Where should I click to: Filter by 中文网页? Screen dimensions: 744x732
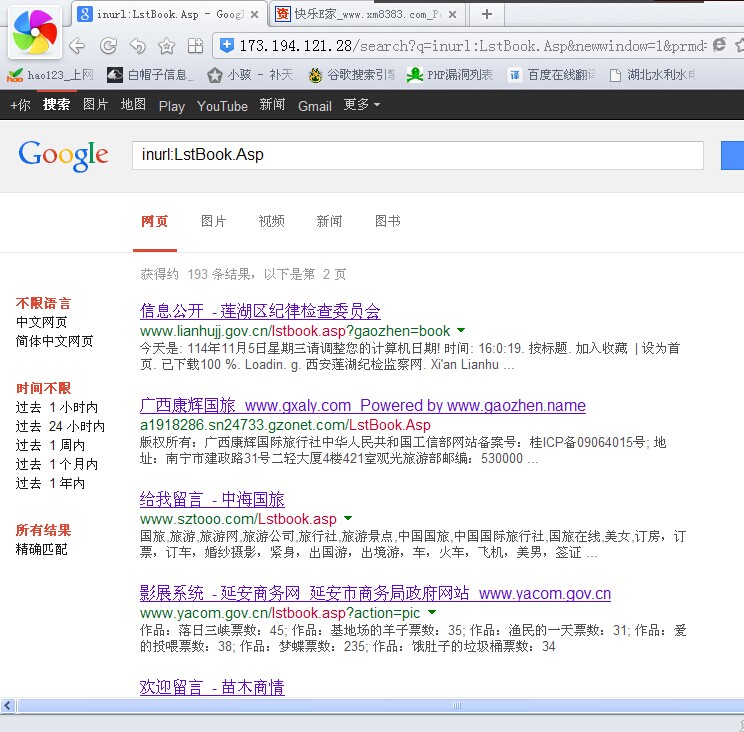pyautogui.click(x=41, y=322)
